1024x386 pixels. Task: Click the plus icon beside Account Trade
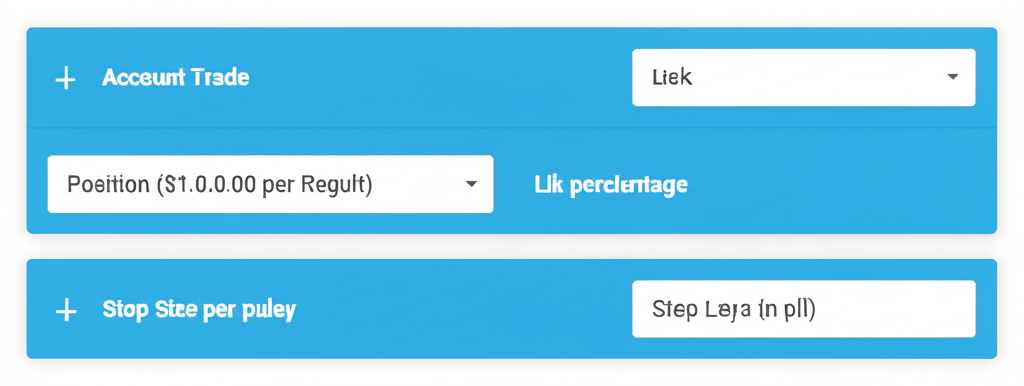click(65, 79)
